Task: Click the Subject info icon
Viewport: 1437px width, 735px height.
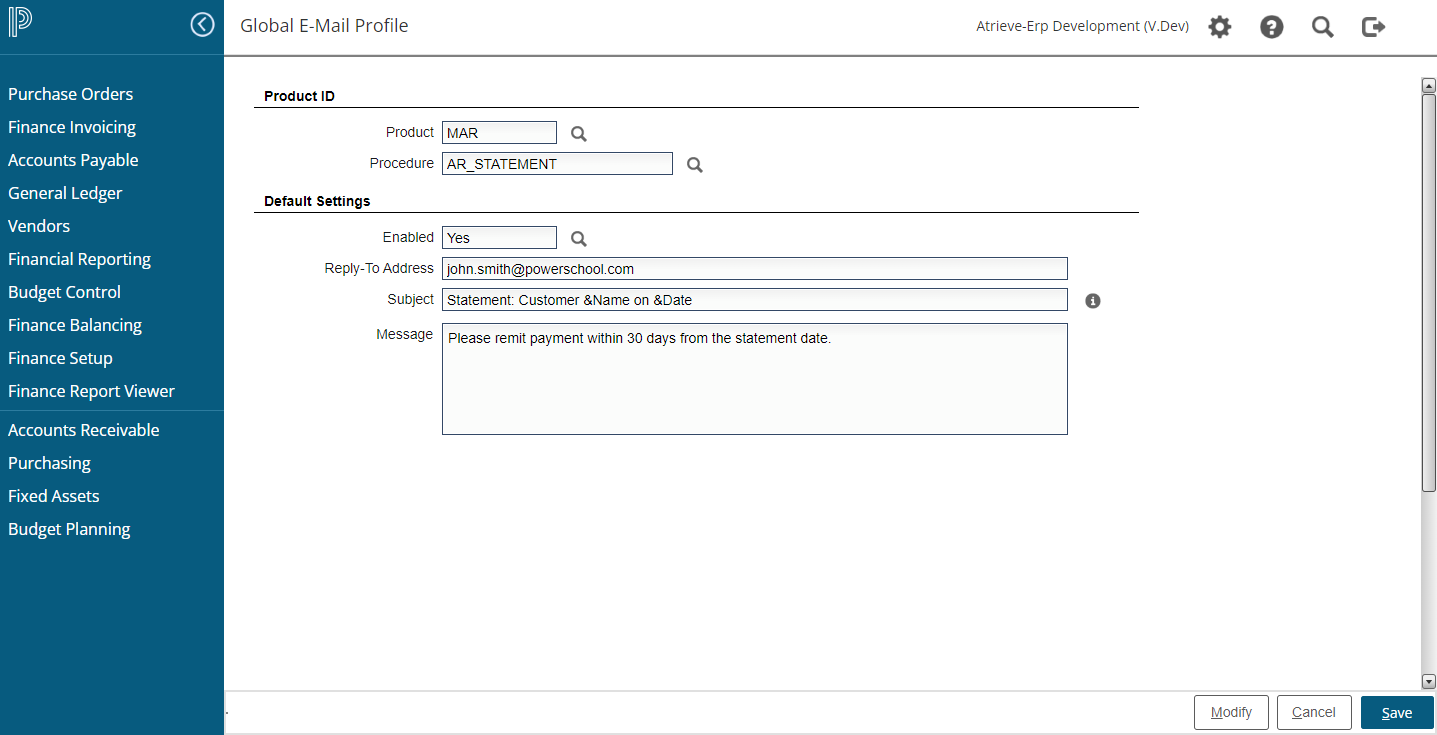Action: click(x=1093, y=301)
